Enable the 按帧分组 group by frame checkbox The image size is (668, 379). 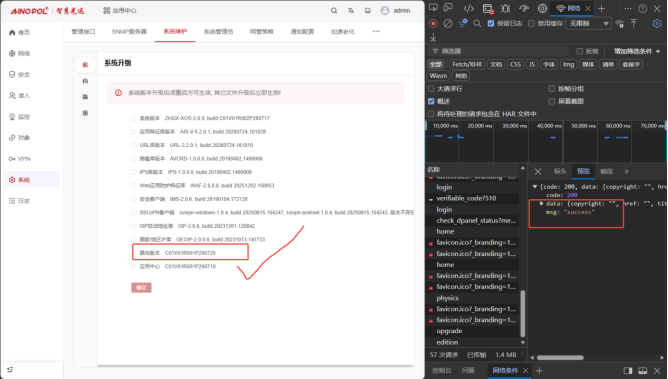tap(552, 89)
